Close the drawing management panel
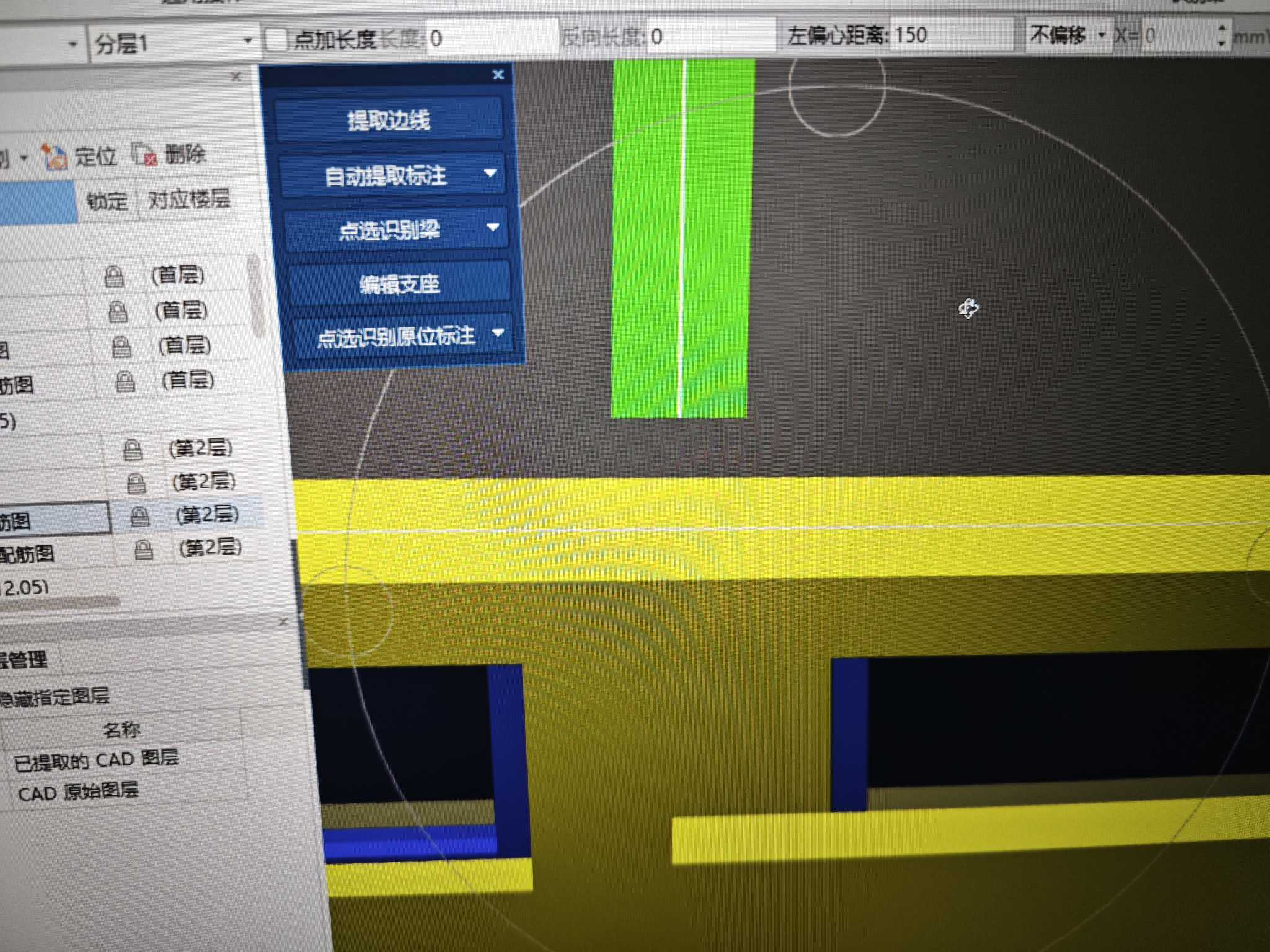This screenshot has width=1270, height=952. pyautogui.click(x=236, y=77)
